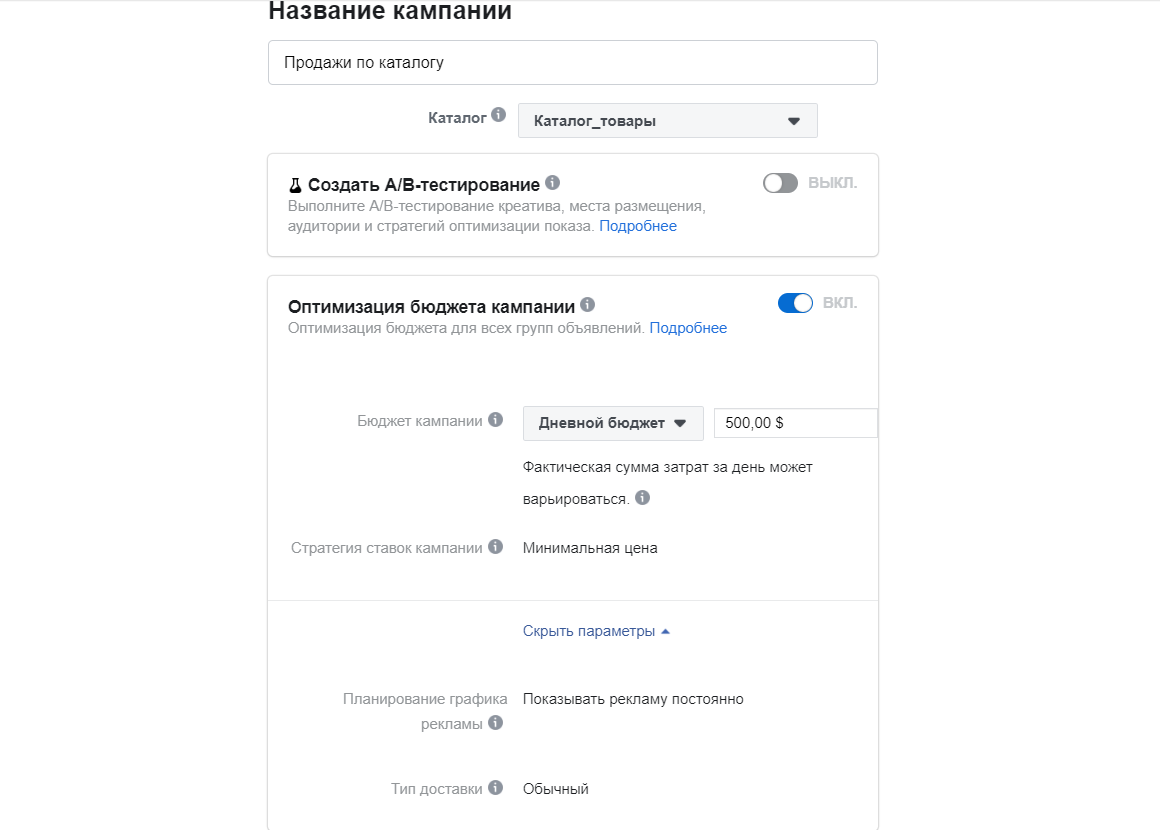
Task: Click Подробнее link under budget optimization
Action: (x=689, y=327)
